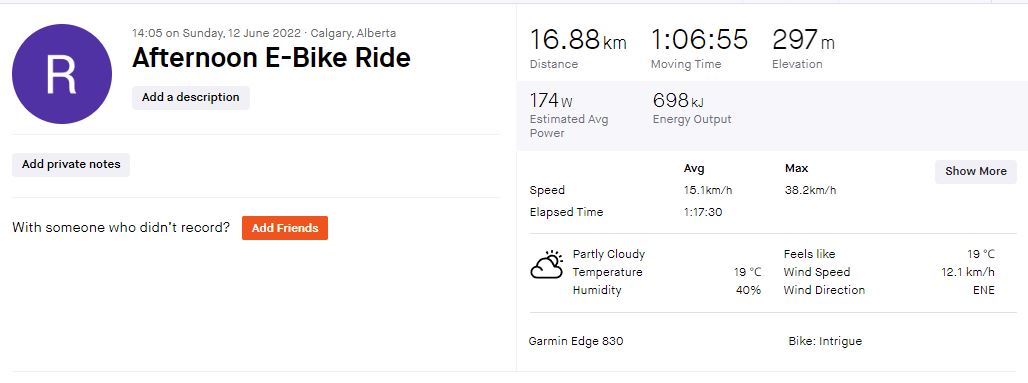Click the partly cloudy weather icon

pos(547,264)
